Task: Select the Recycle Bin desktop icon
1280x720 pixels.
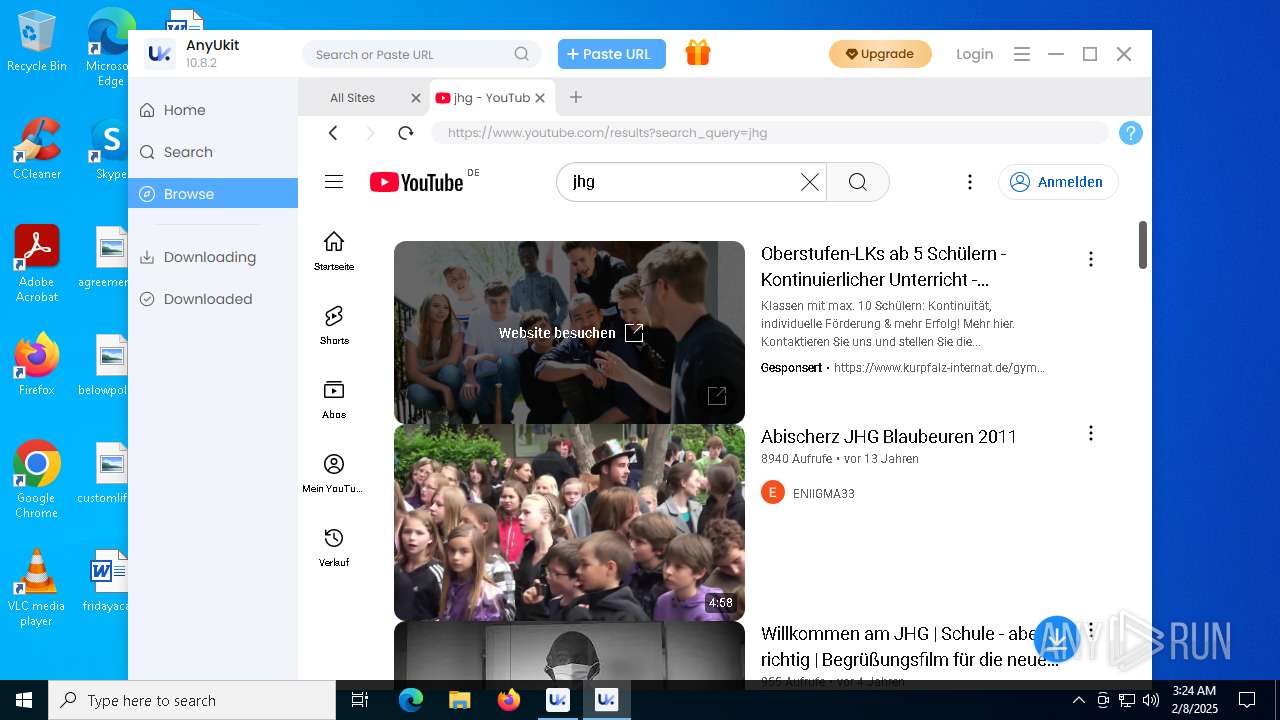Action: pos(36,42)
